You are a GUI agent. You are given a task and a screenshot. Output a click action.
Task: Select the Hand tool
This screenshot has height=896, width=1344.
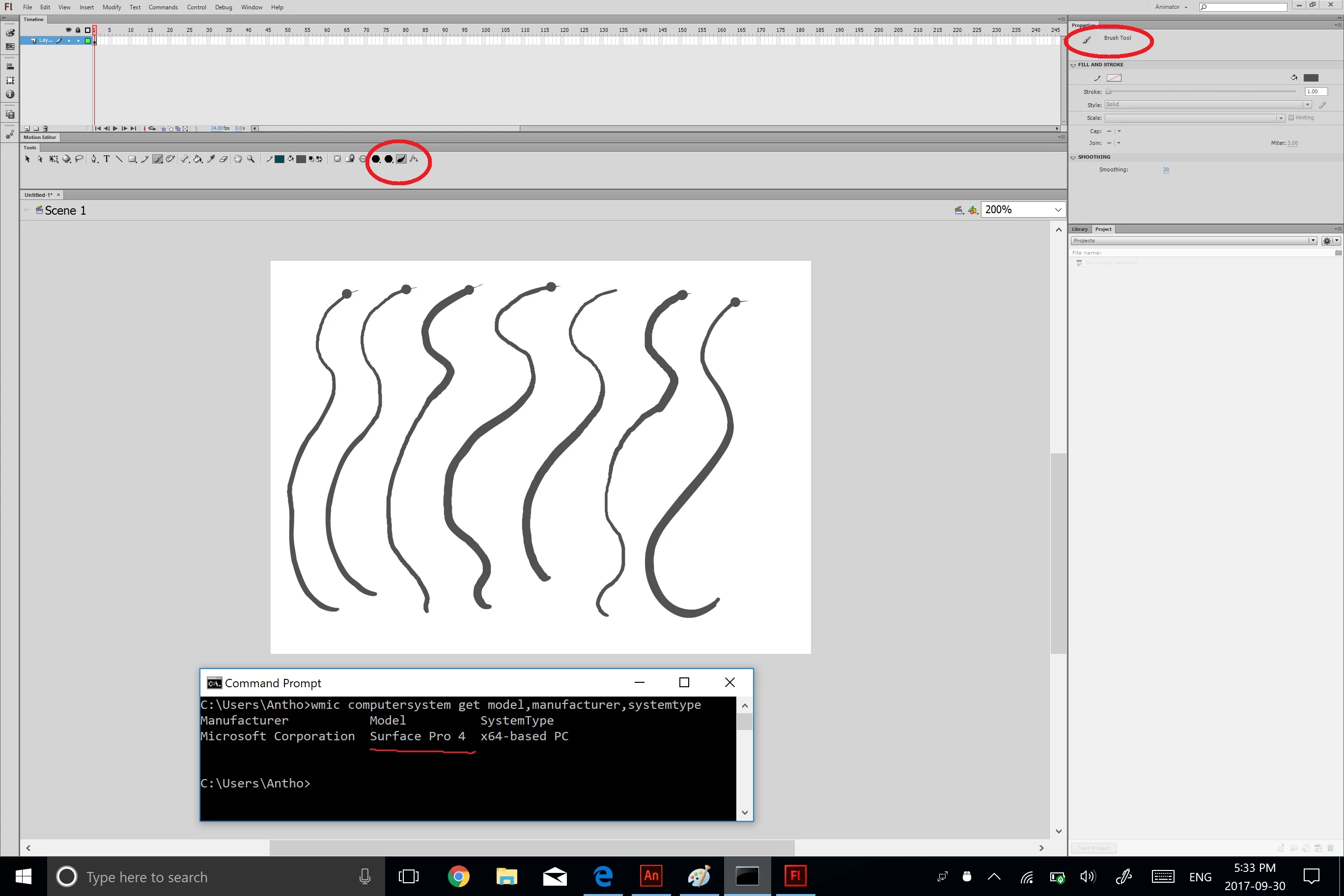(238, 159)
